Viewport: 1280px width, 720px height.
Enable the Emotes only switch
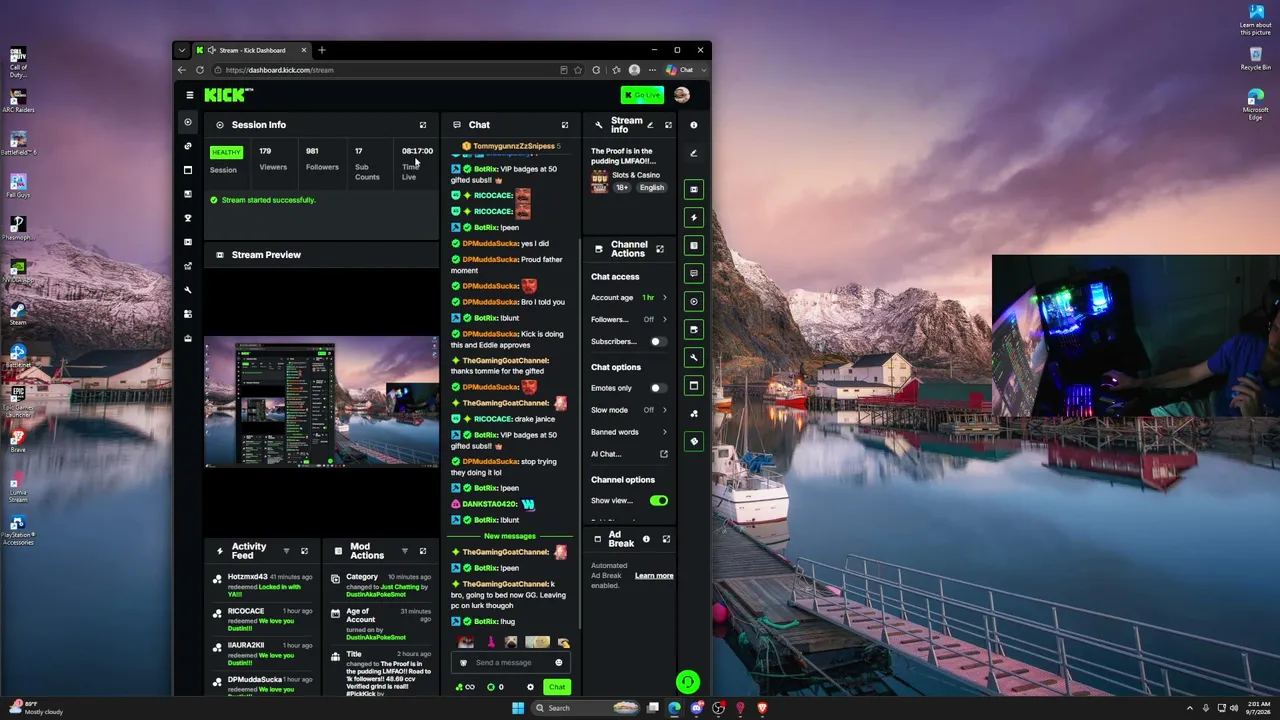[x=657, y=388]
